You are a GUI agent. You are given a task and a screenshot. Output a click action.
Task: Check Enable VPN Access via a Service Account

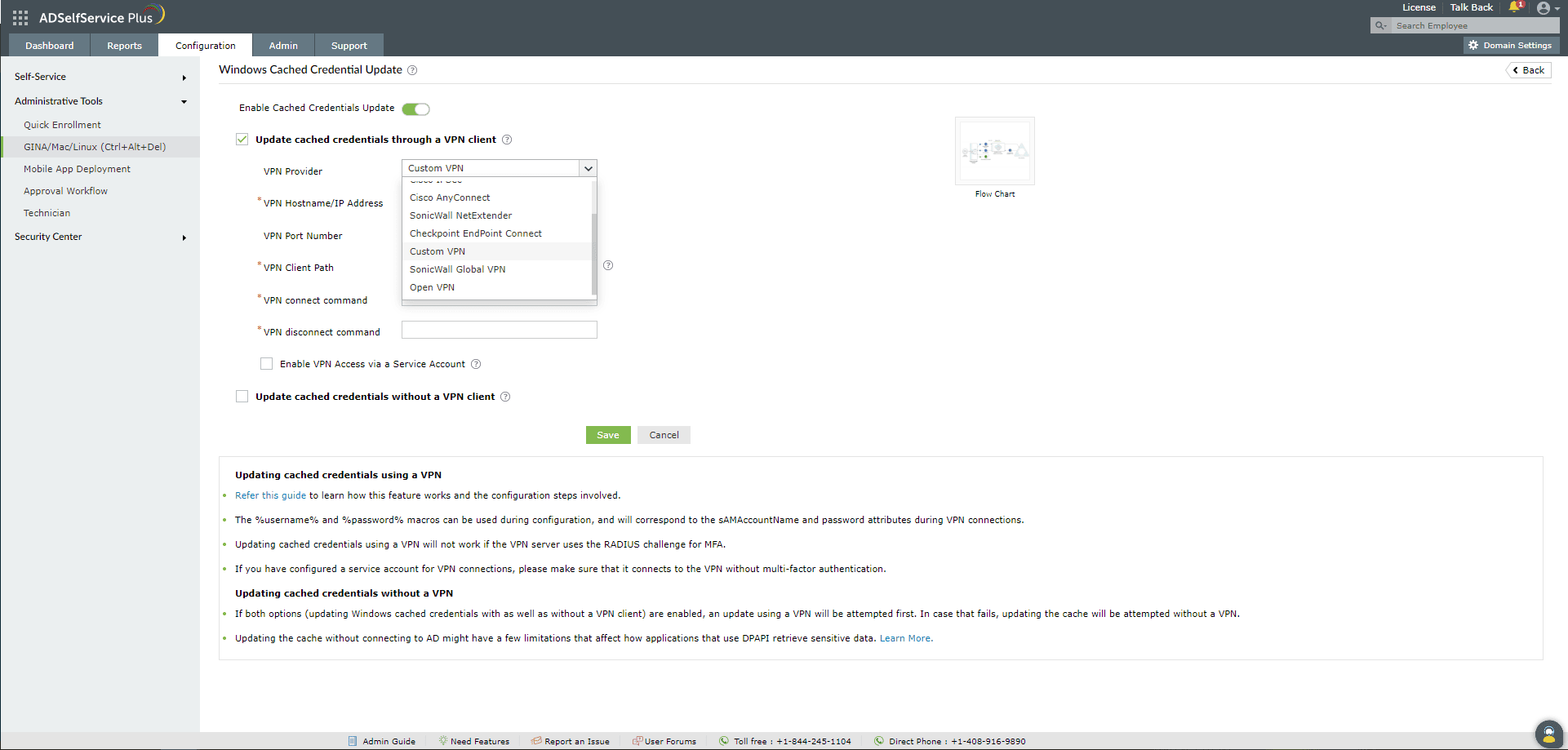pos(266,364)
